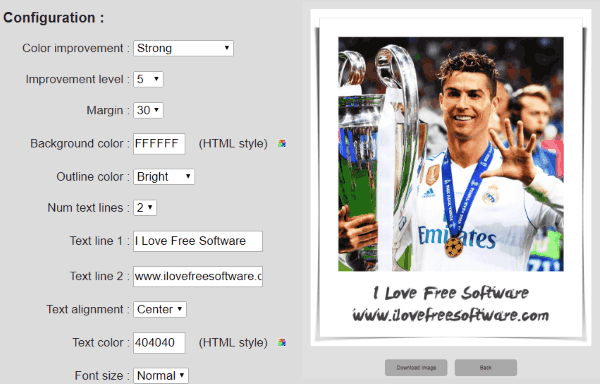Open the text color picker icon
Viewport: 600px width, 384px height.
coord(282,342)
